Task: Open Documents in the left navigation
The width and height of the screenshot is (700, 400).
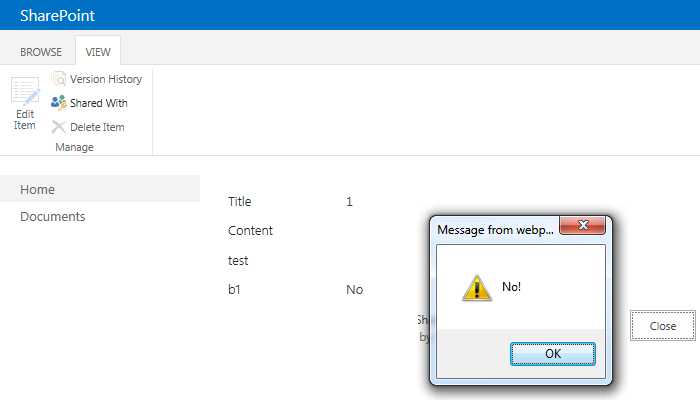Action: click(53, 217)
